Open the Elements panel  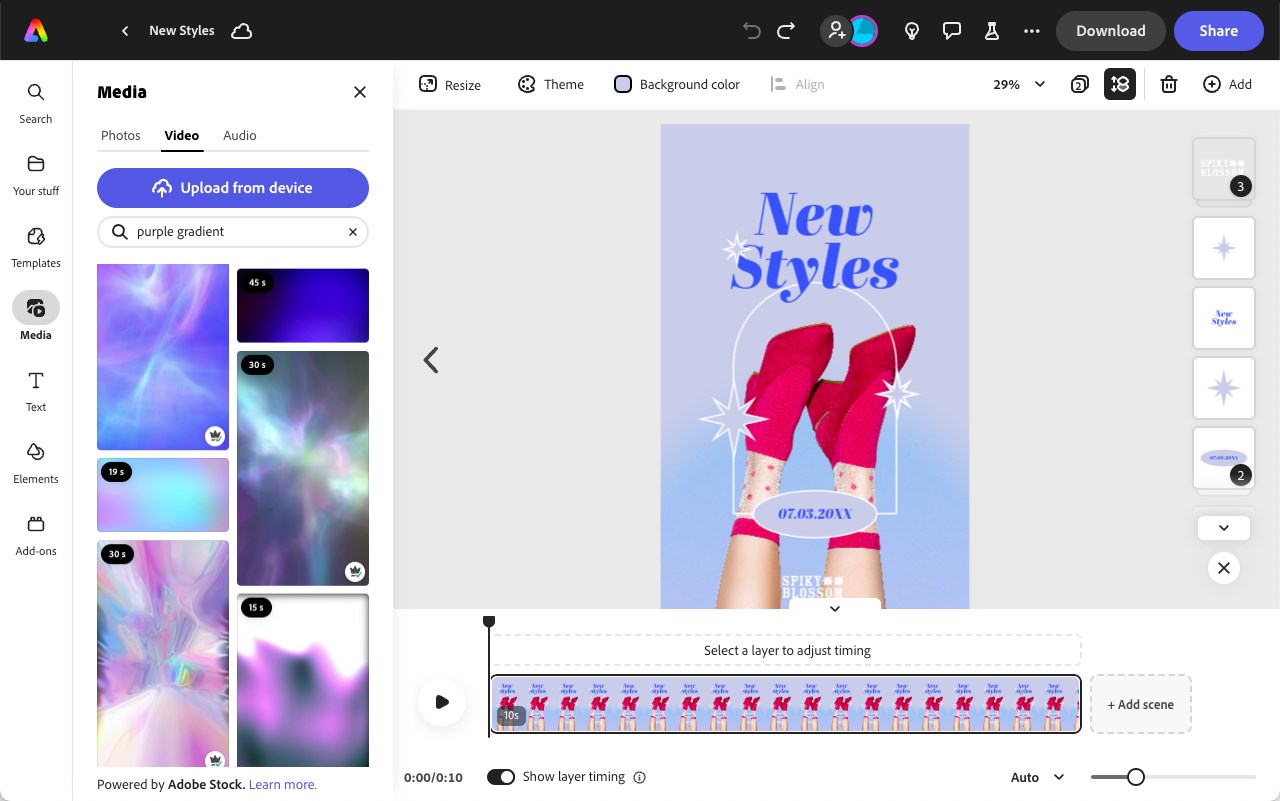[35, 463]
